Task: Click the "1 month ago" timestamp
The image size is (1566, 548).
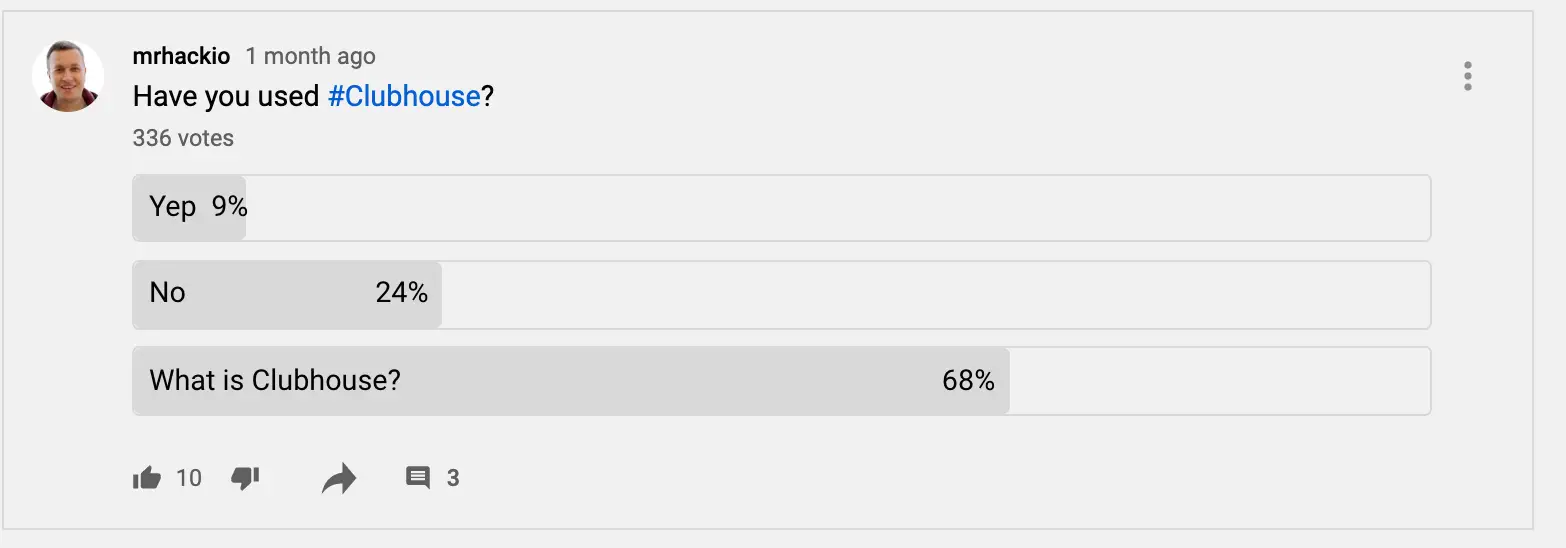Action: [311, 56]
